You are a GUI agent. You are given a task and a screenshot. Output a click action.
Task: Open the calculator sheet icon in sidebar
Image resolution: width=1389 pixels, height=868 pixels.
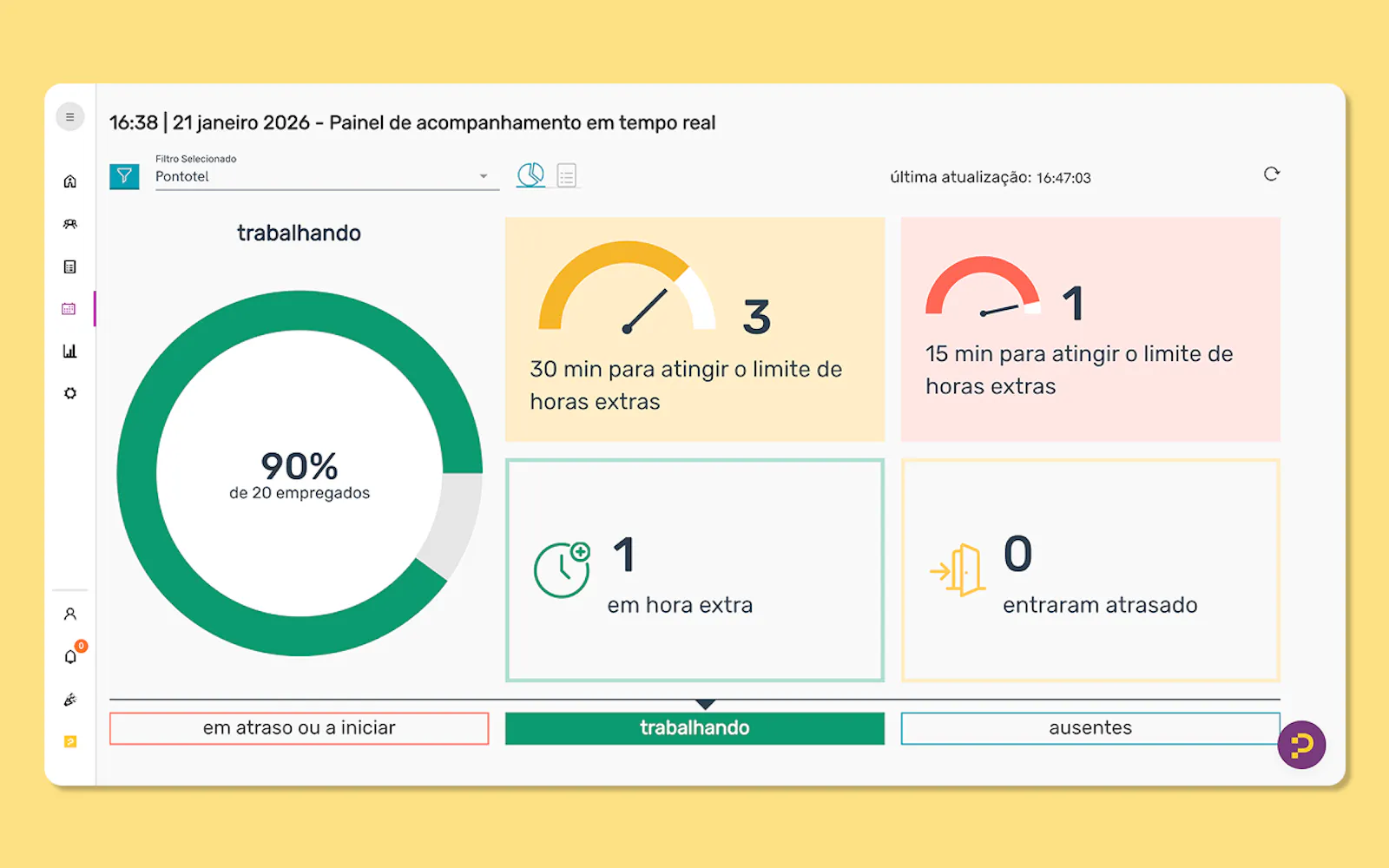point(70,266)
